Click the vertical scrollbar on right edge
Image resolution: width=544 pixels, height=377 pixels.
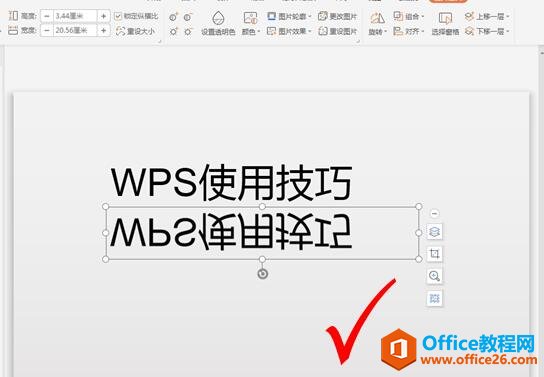point(542,212)
